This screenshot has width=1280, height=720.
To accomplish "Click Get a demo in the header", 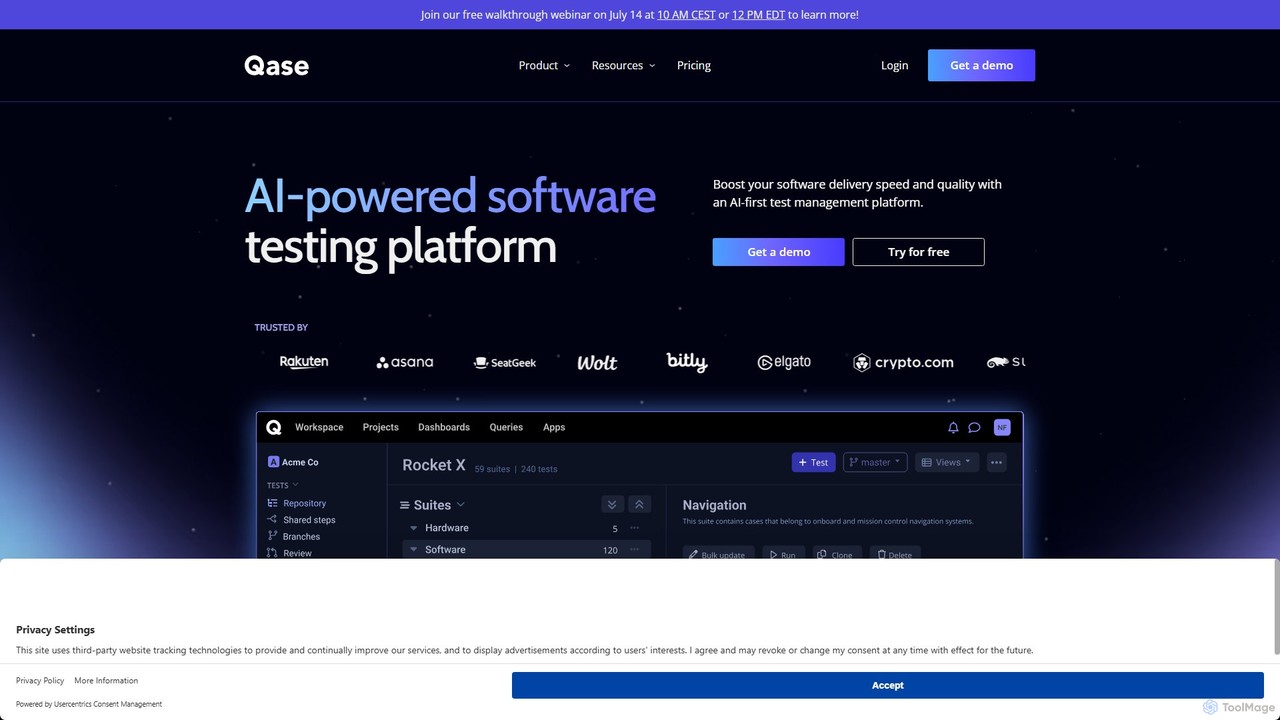I will coord(981,65).
